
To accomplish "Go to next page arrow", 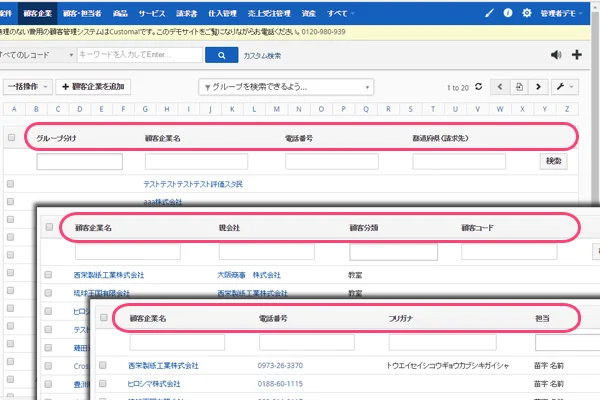I will tap(539, 87).
